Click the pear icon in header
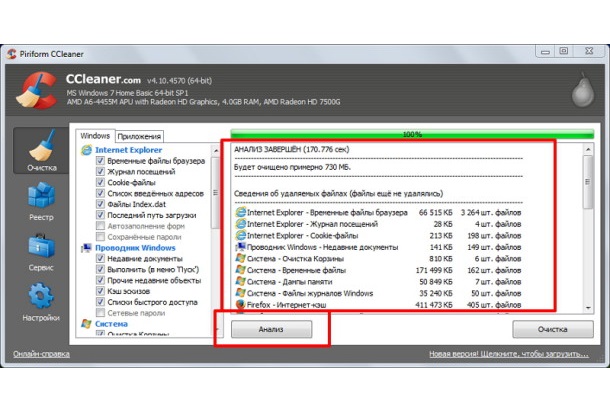The height and width of the screenshot is (411, 610). tap(583, 90)
